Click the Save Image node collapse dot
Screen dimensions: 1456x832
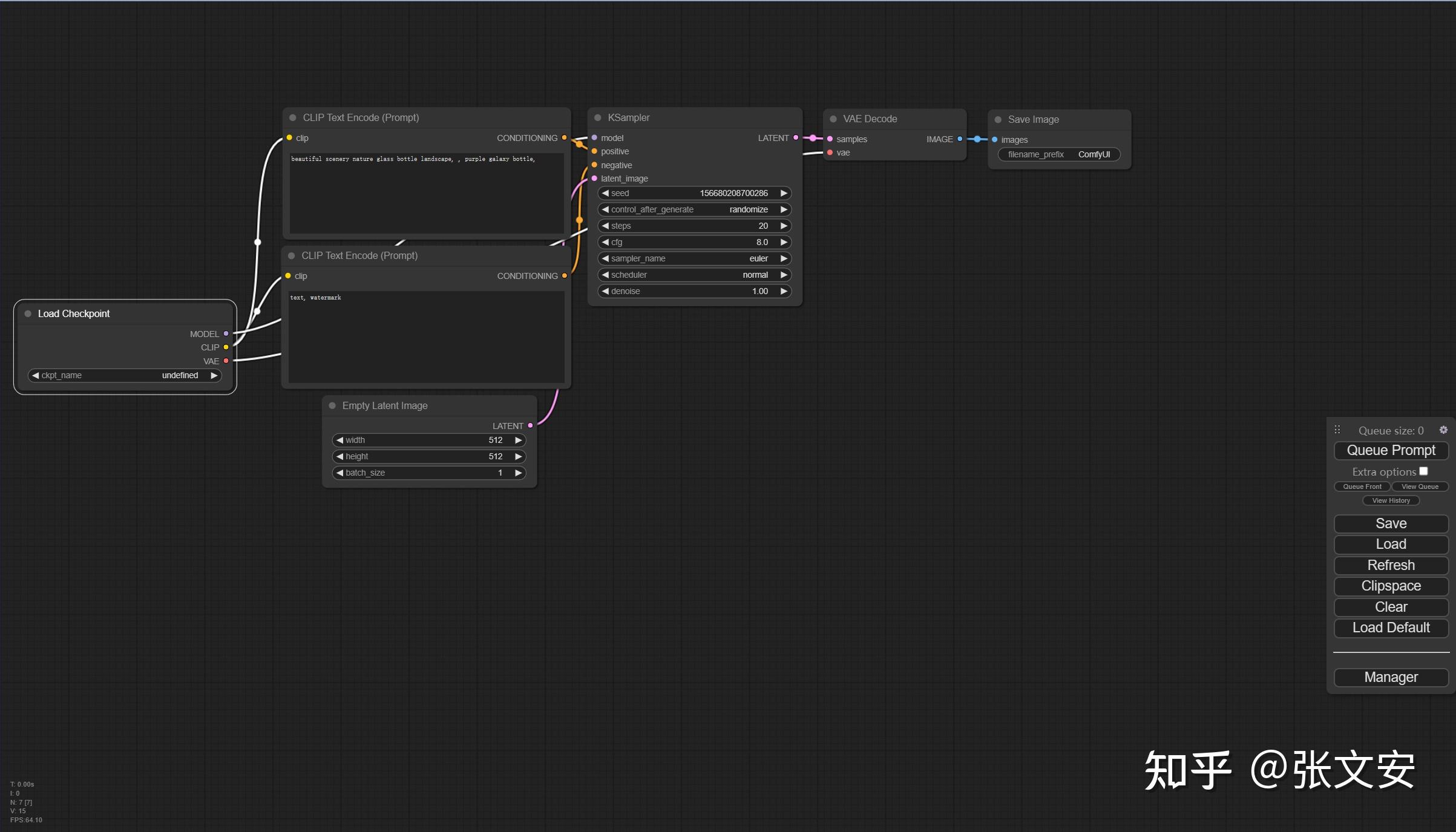(998, 120)
